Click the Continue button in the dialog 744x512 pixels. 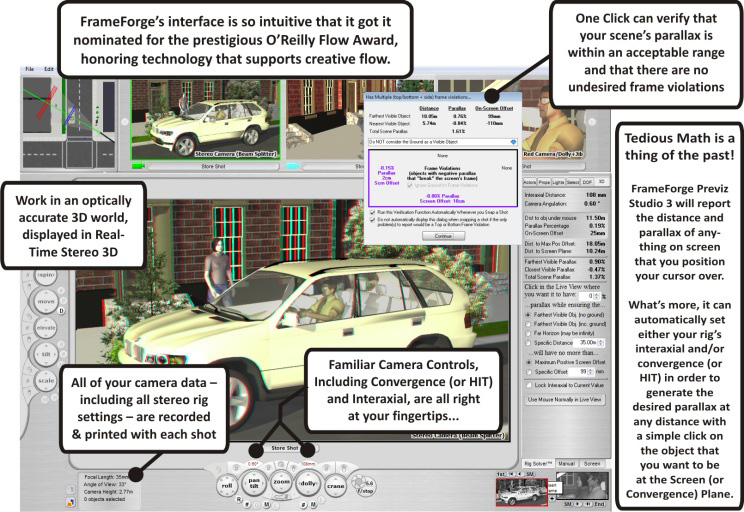pyautogui.click(x=443, y=236)
